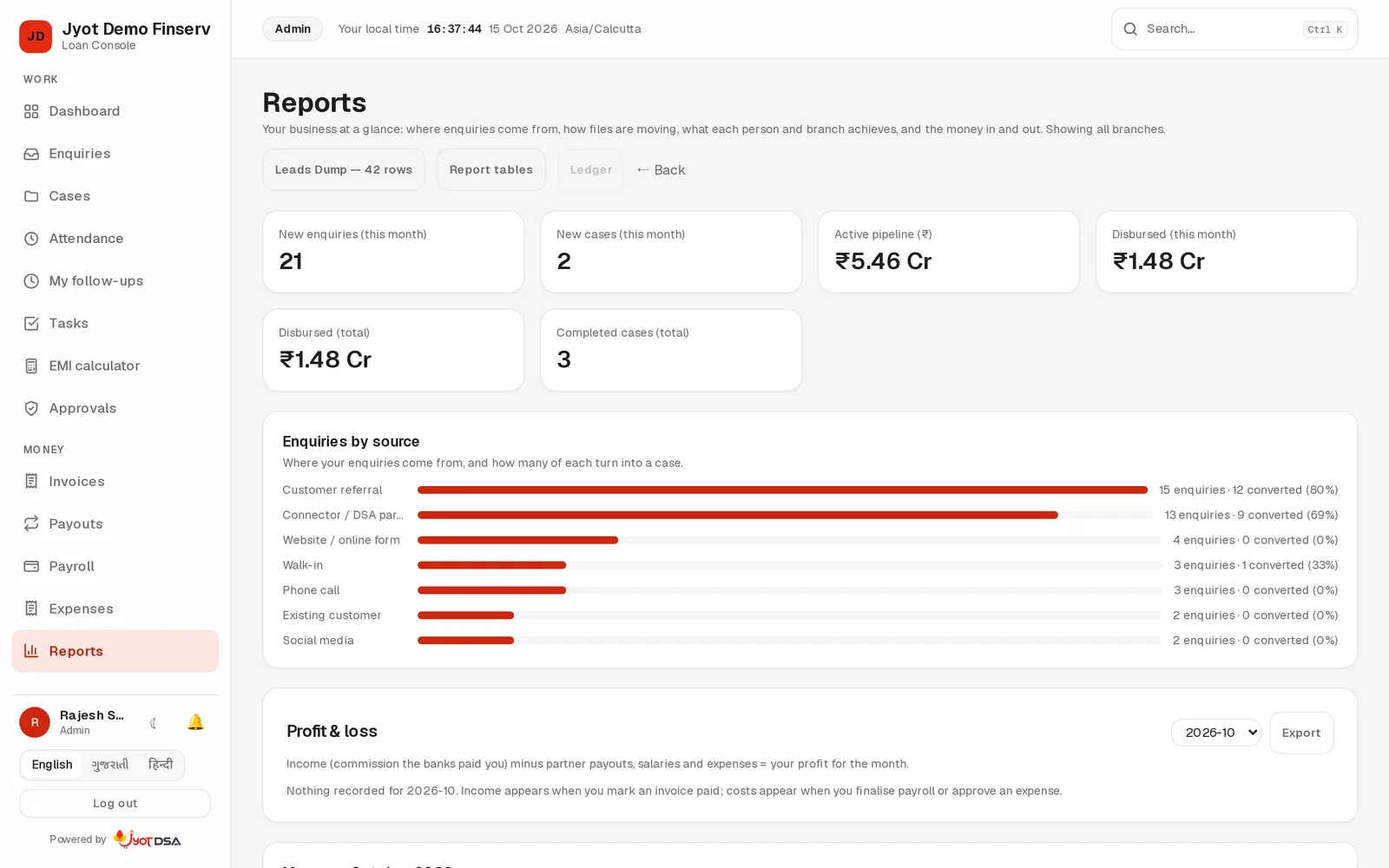Switch language to Hindi
Viewport: 1389px width, 868px height.
pos(161,765)
